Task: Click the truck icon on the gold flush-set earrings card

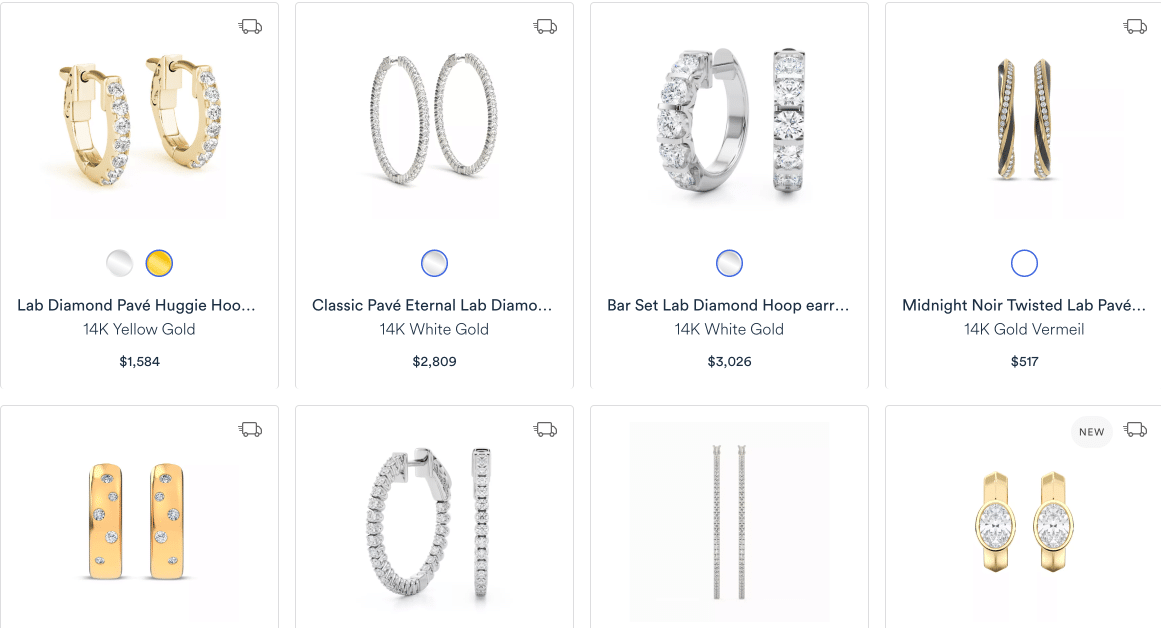Action: 251,428
